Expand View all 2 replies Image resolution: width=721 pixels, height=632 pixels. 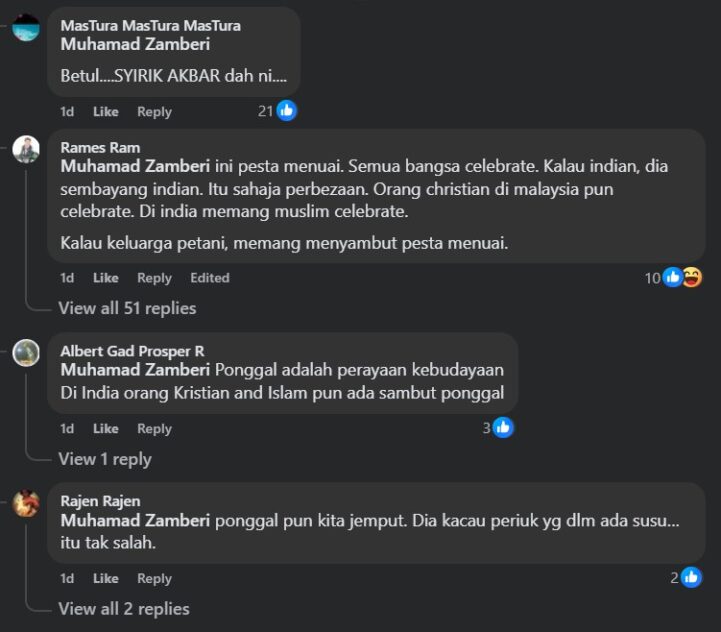click(x=124, y=608)
